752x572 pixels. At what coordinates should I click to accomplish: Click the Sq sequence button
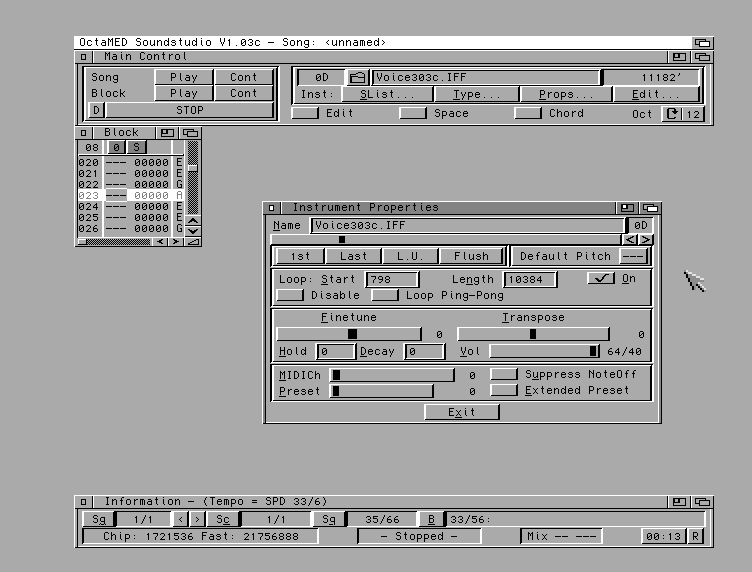click(329, 519)
